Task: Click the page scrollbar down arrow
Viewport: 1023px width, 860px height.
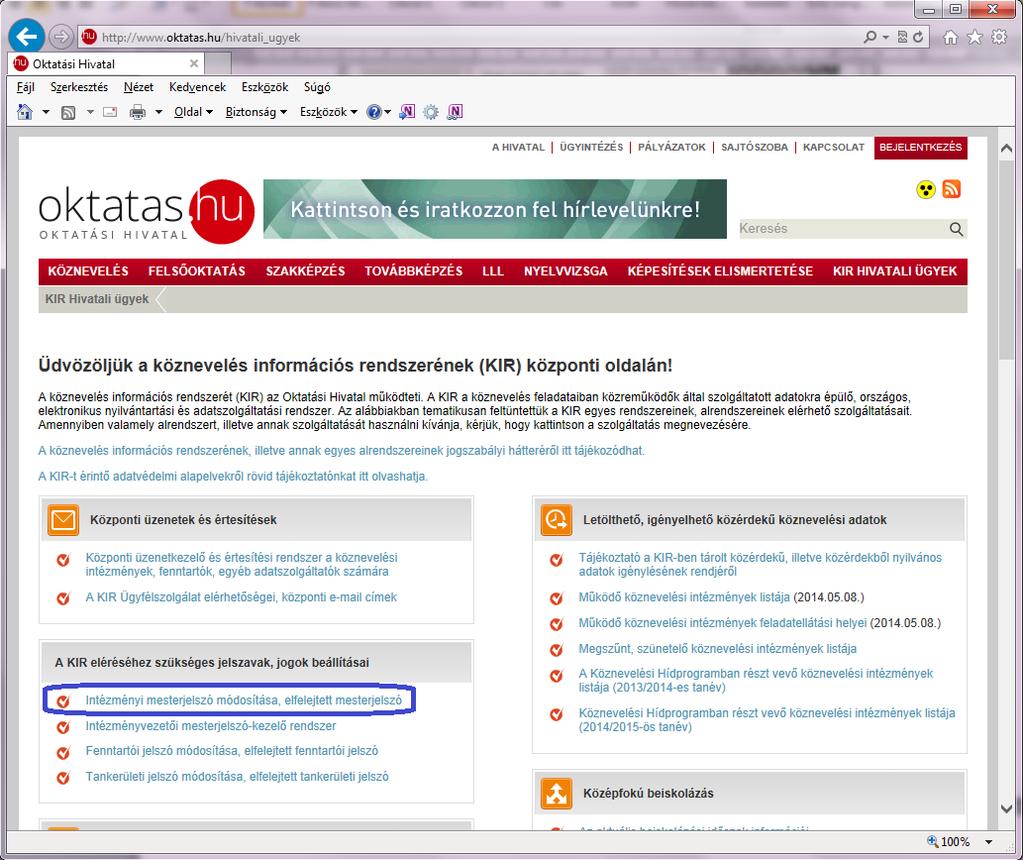Action: 1006,809
